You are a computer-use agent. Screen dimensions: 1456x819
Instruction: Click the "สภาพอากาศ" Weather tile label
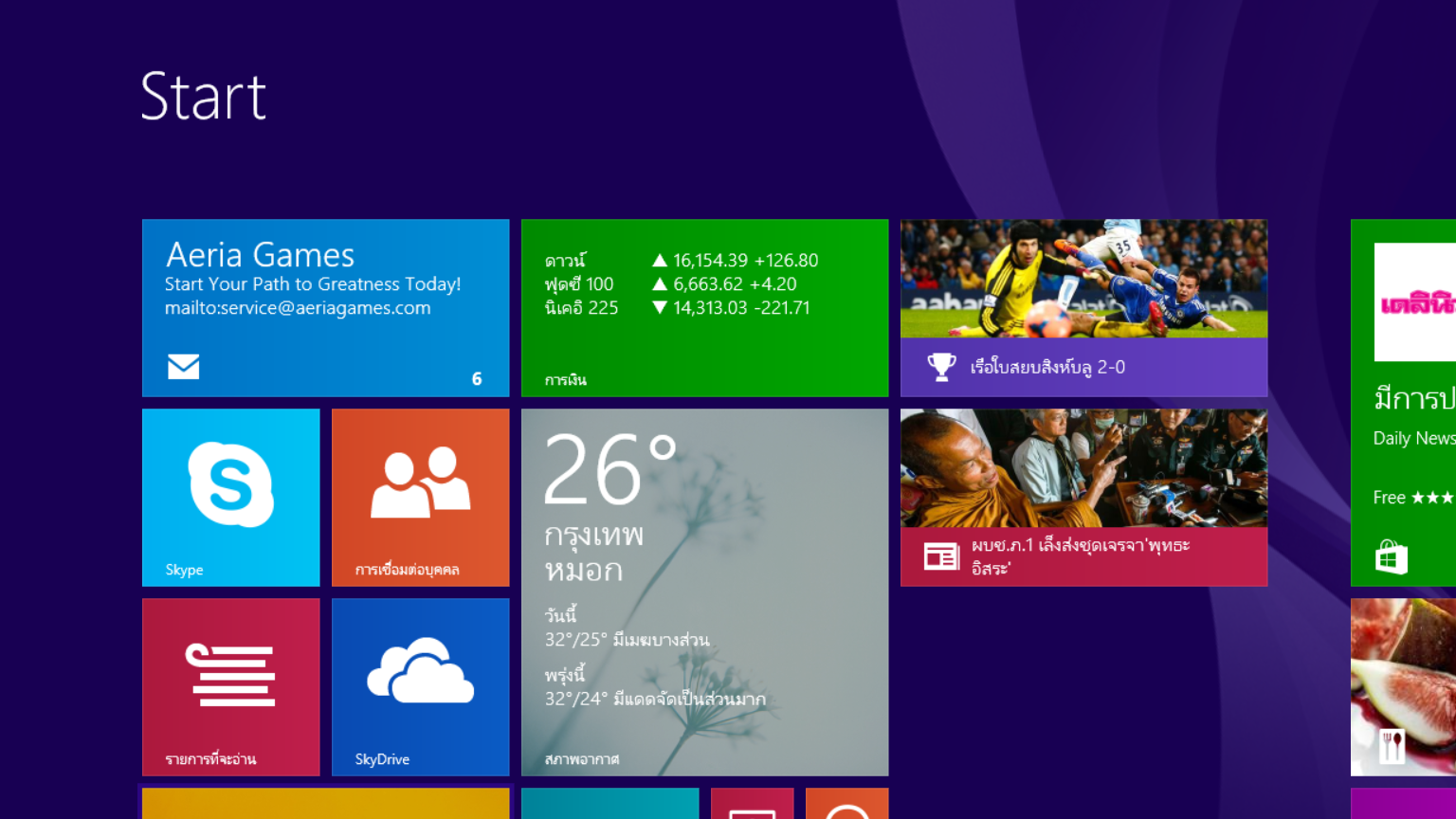click(582, 759)
